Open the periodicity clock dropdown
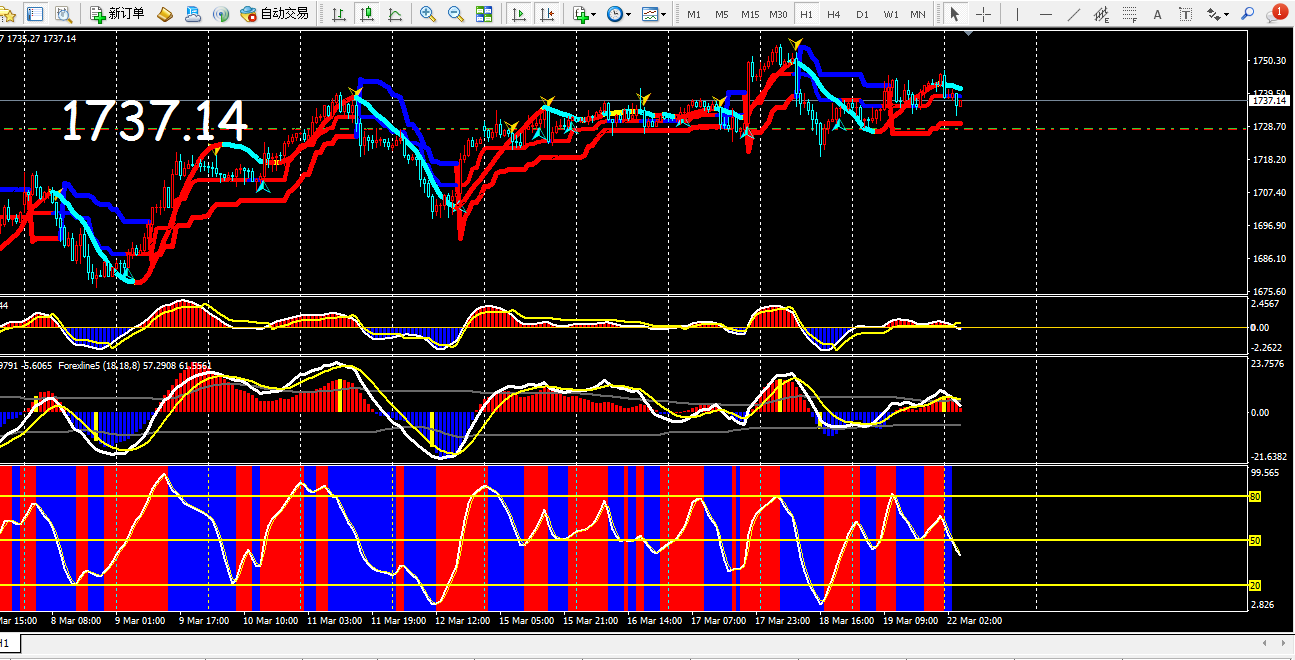 pyautogui.click(x=619, y=14)
